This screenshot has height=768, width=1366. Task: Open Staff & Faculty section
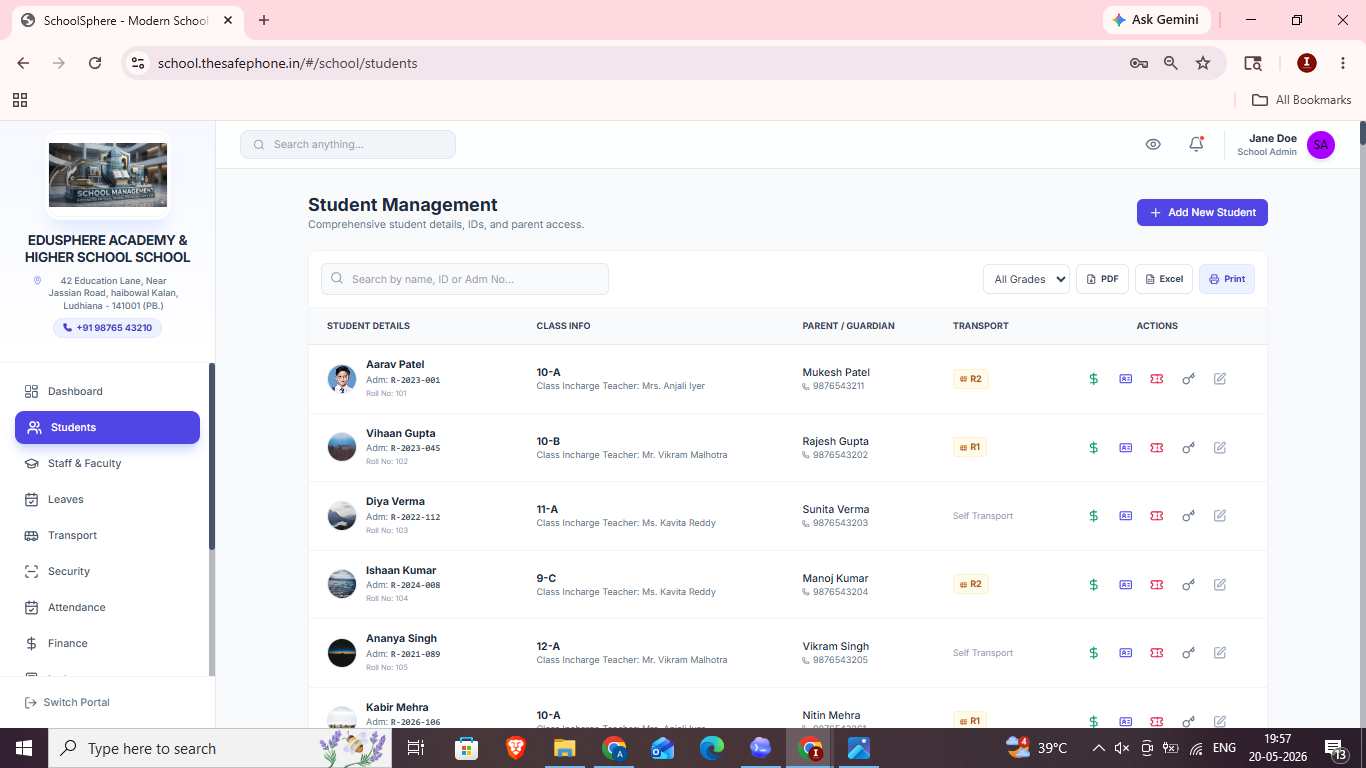pyautogui.click(x=107, y=463)
